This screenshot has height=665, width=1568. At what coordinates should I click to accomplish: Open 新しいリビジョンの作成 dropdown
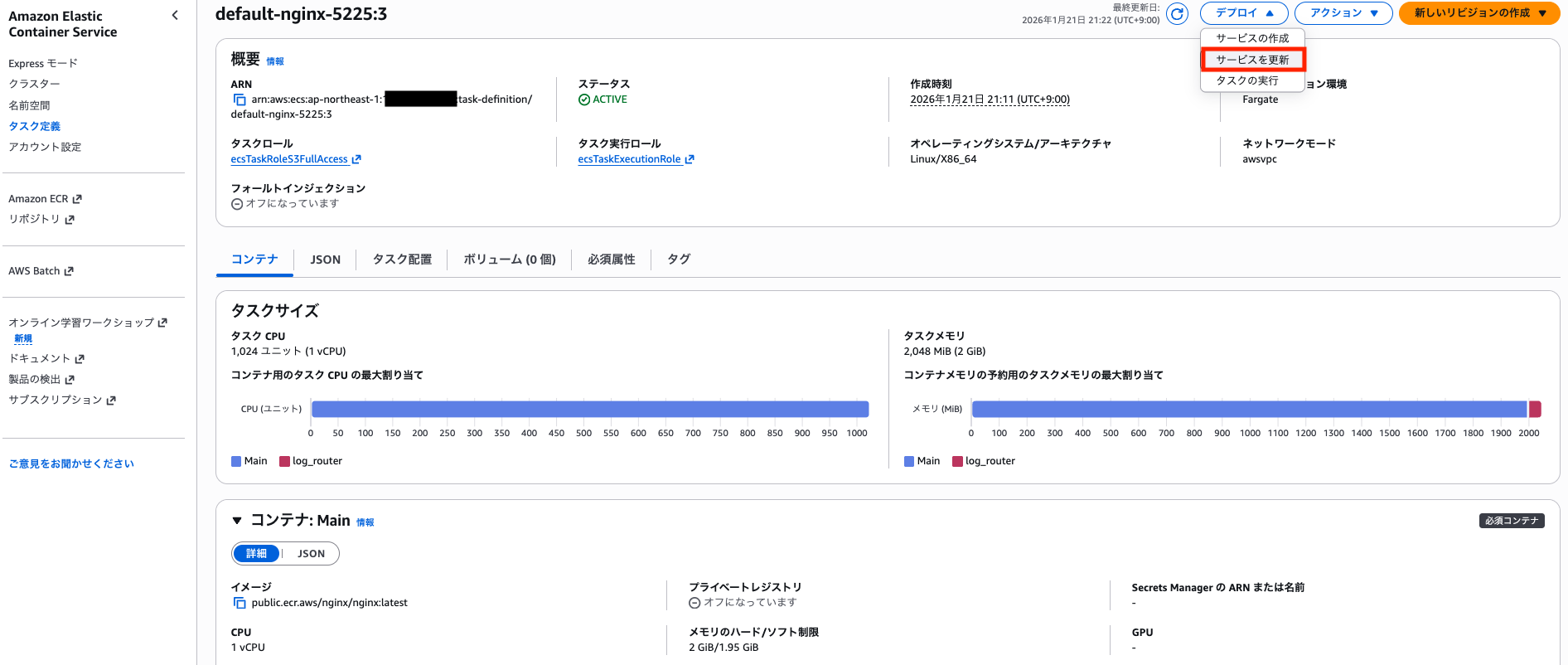pos(1479,13)
